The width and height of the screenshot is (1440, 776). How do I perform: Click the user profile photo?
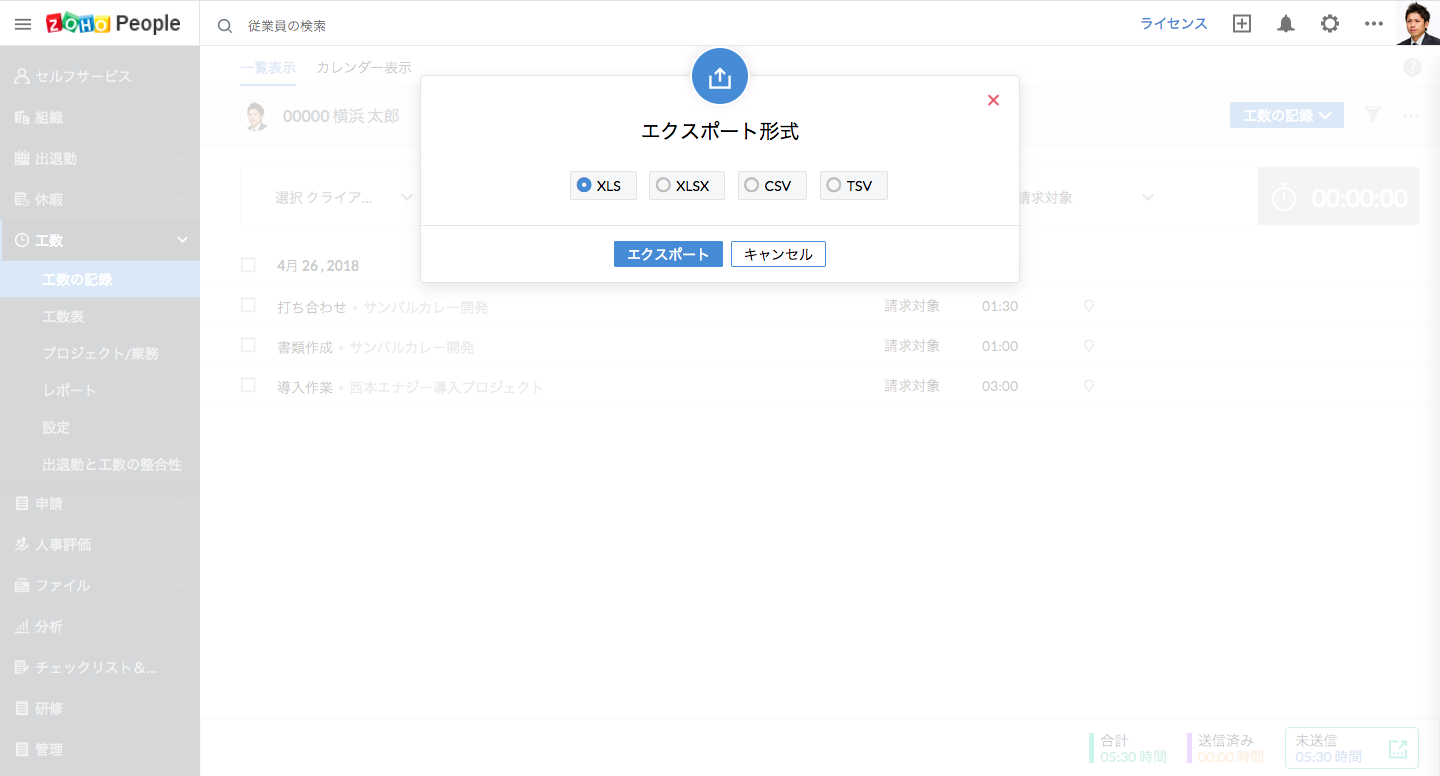click(1418, 23)
